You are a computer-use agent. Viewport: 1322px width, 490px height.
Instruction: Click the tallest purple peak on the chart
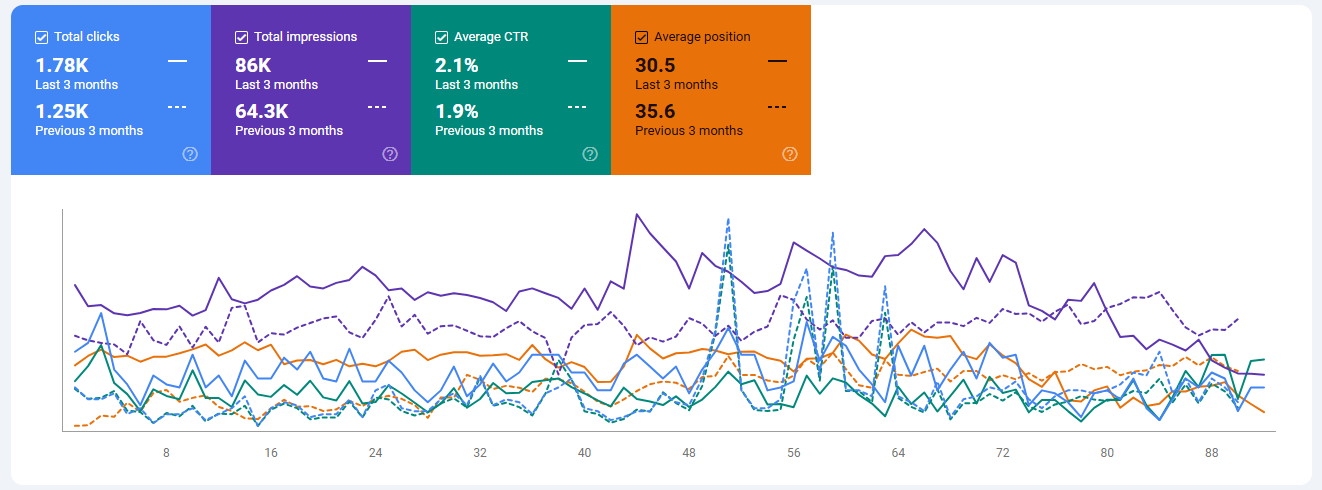[636, 215]
